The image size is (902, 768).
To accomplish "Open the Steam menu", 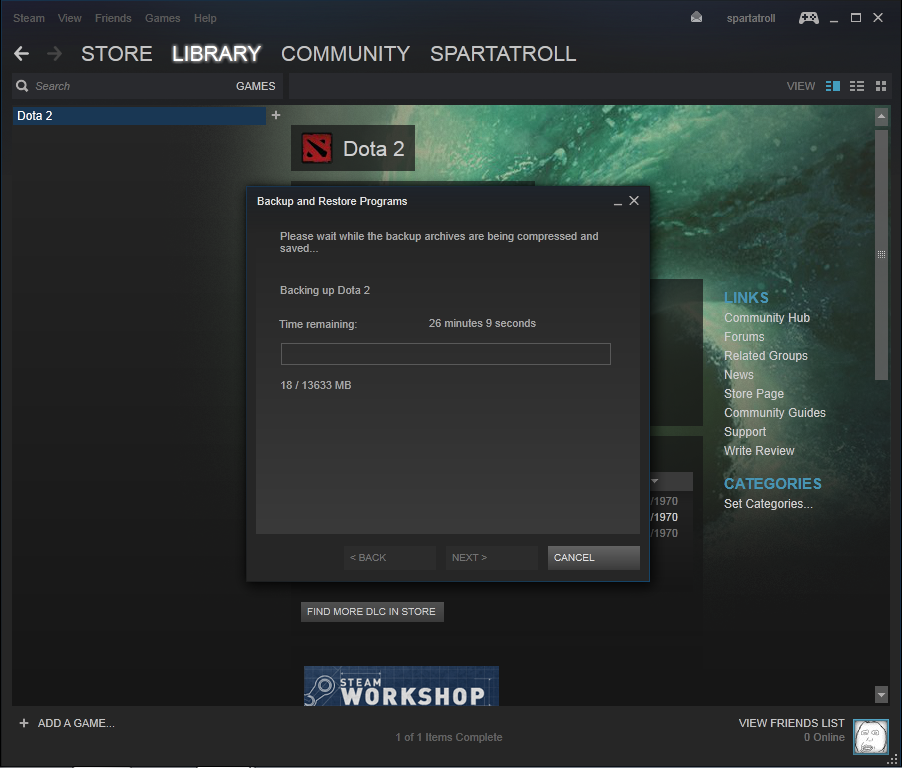I will pyautogui.click(x=29, y=18).
